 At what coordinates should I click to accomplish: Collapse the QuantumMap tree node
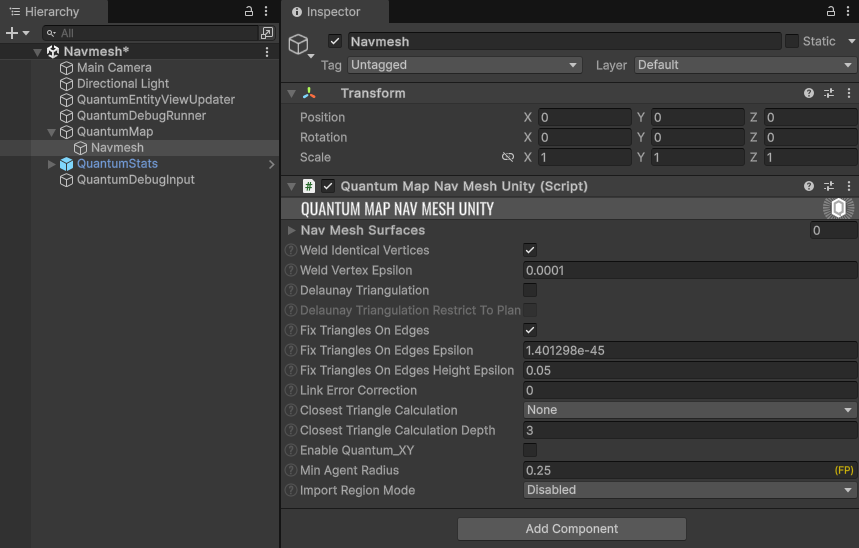click(51, 132)
